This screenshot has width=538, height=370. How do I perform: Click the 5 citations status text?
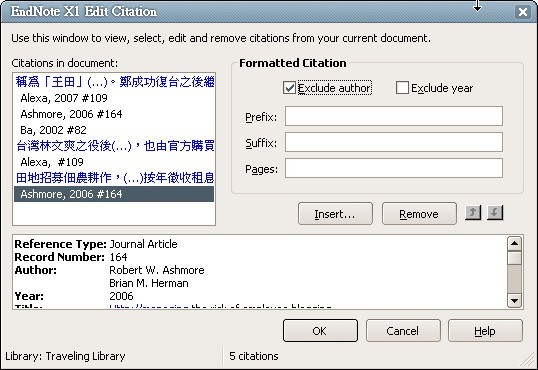254,356
